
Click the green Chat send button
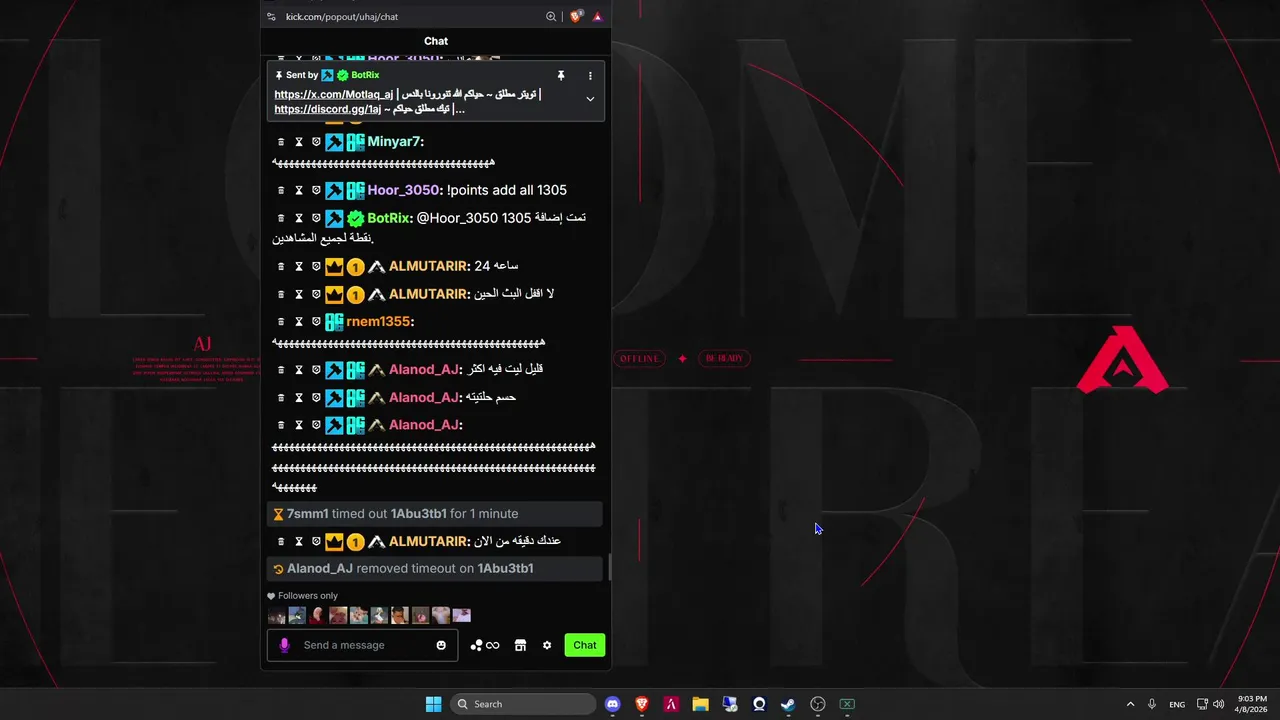click(x=585, y=645)
